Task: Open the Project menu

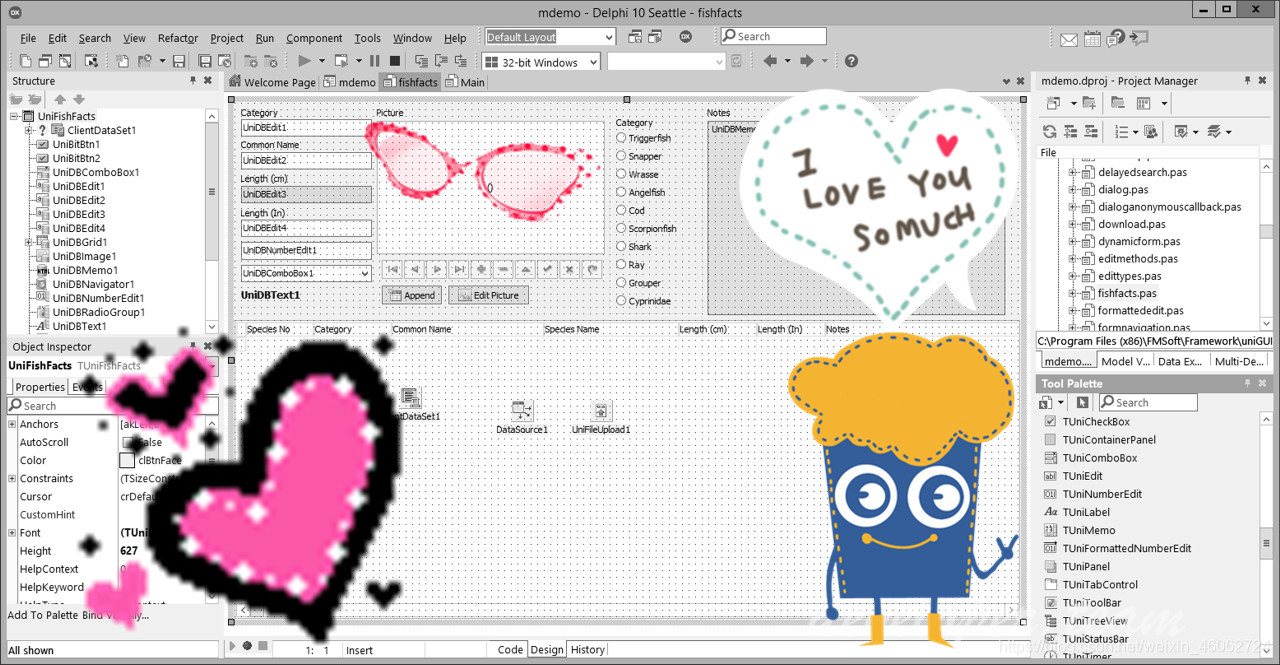Action: click(x=227, y=38)
